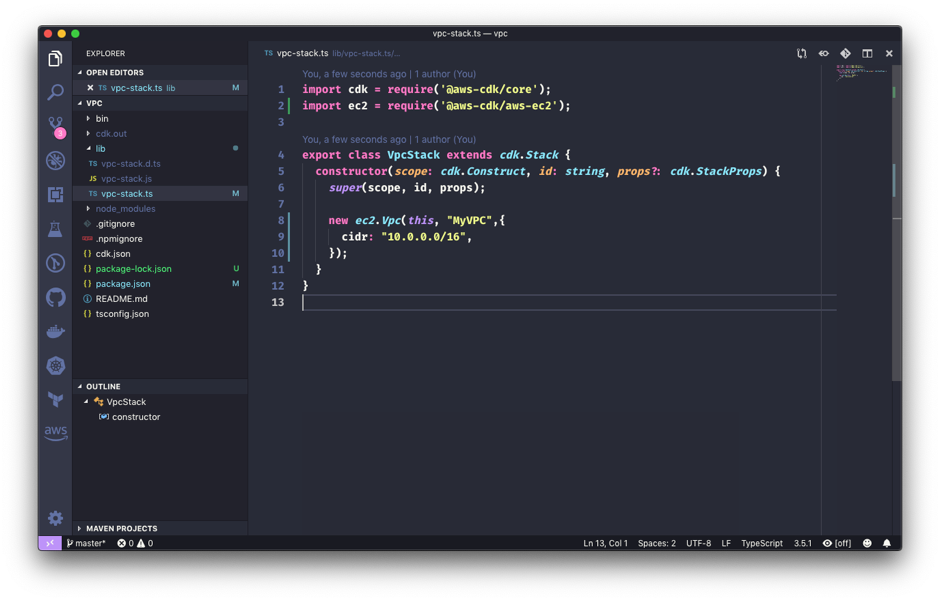Open the errors and warnings counter
The width and height of the screenshot is (939, 600).
(135, 543)
